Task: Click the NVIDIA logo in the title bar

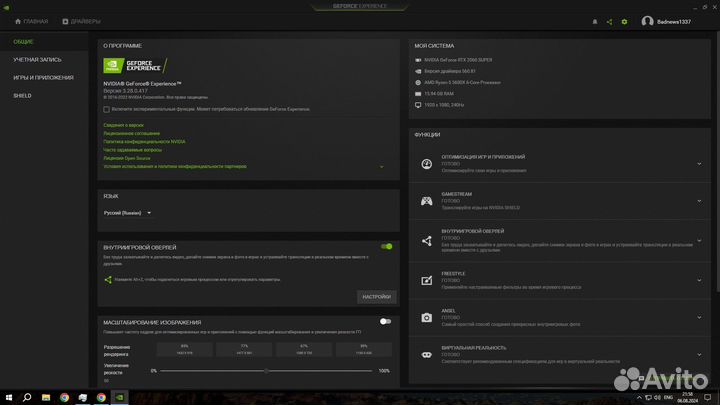Action: pos(6,7)
